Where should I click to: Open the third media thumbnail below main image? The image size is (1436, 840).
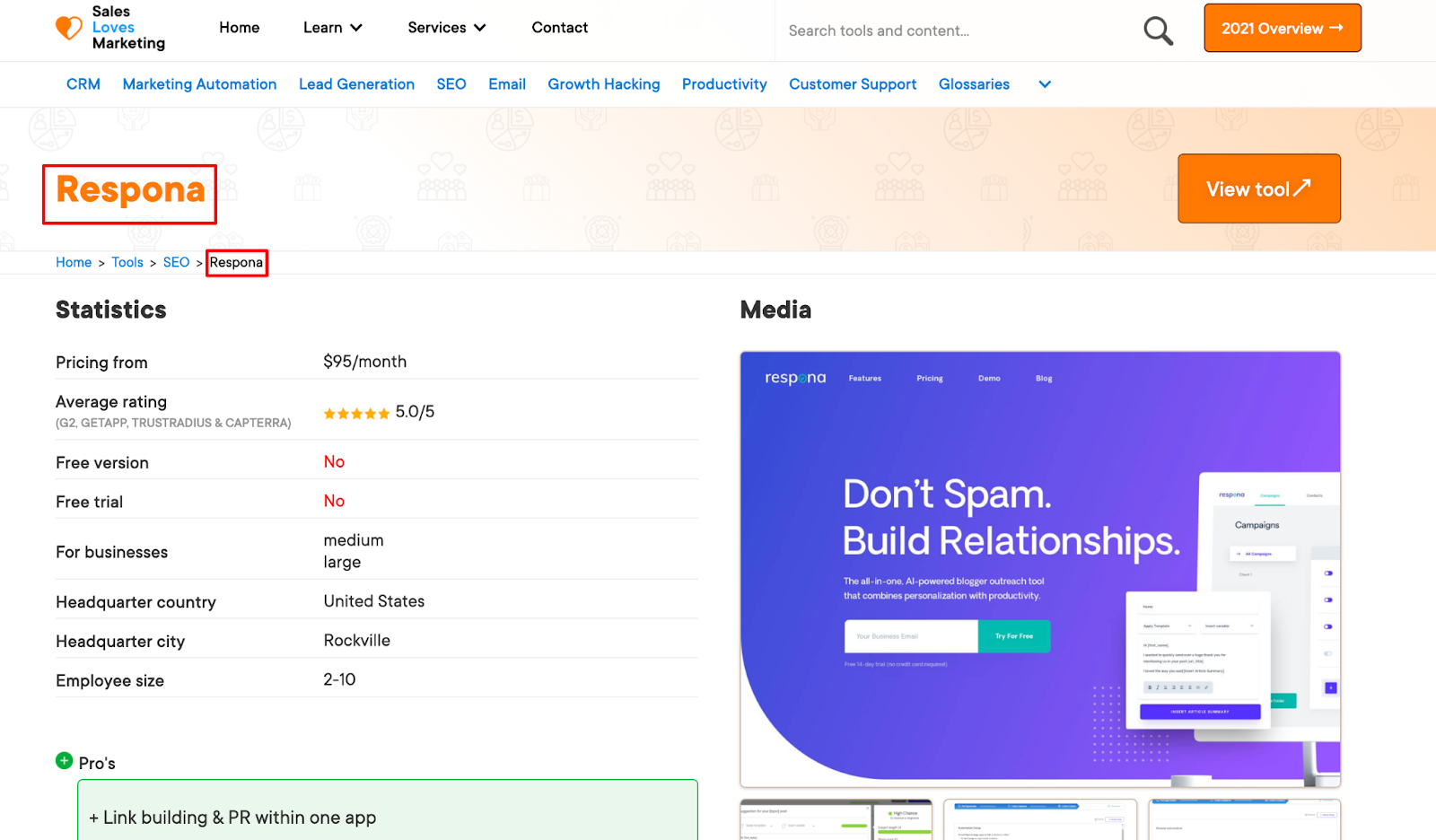[1245, 819]
